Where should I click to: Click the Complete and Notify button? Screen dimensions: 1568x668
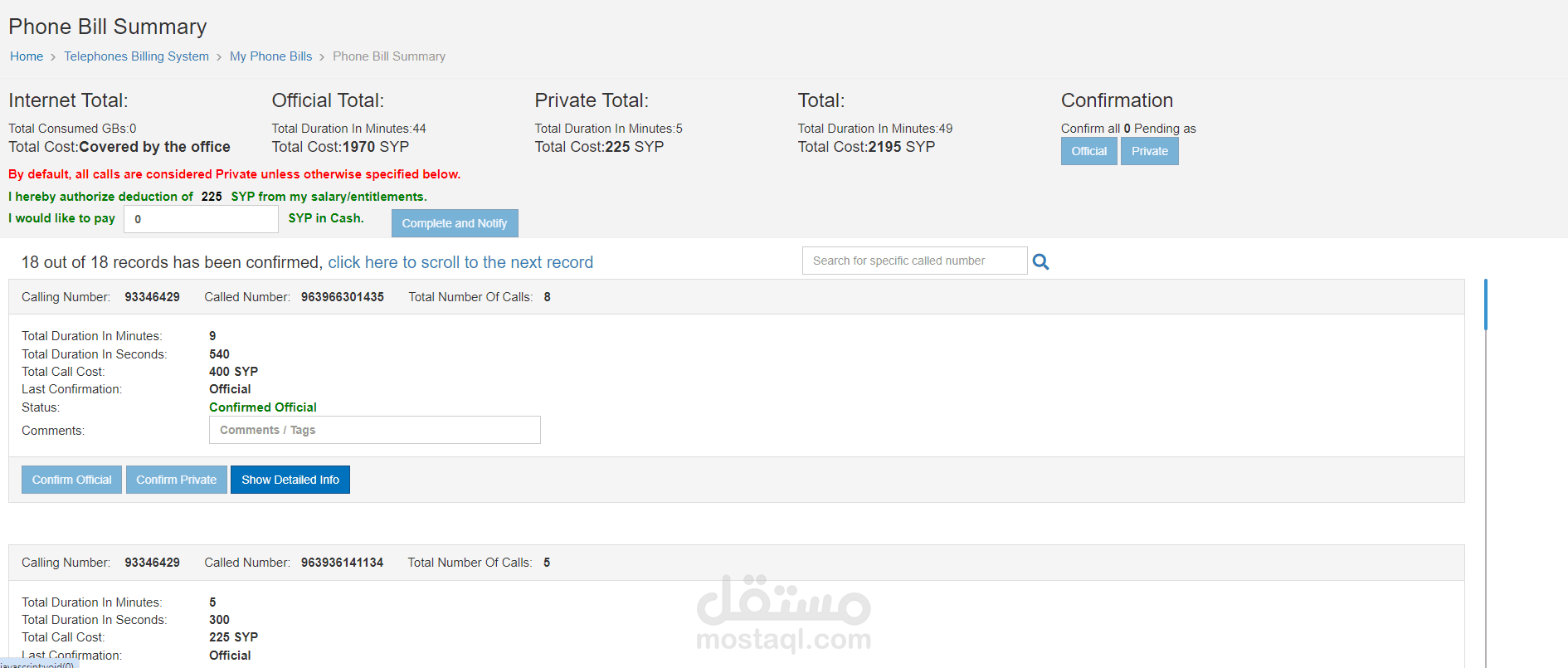tap(455, 223)
